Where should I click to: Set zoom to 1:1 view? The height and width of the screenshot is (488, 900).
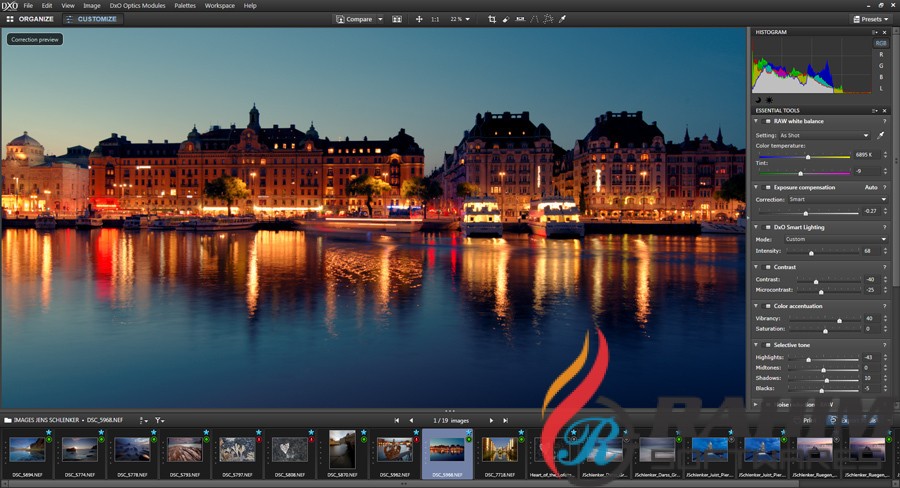click(x=435, y=19)
